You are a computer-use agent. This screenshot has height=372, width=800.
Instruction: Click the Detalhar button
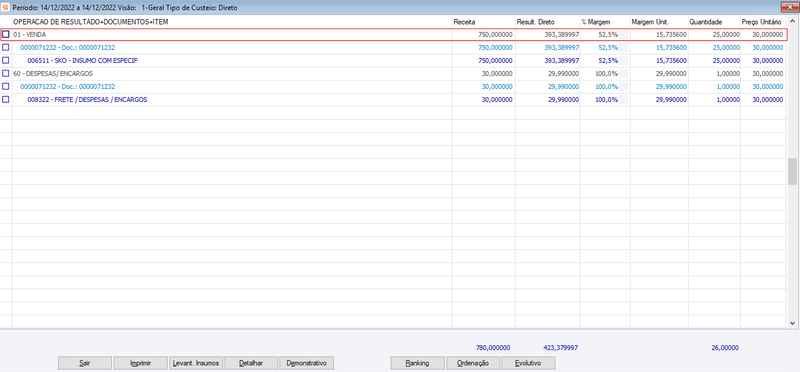pyautogui.click(x=251, y=363)
